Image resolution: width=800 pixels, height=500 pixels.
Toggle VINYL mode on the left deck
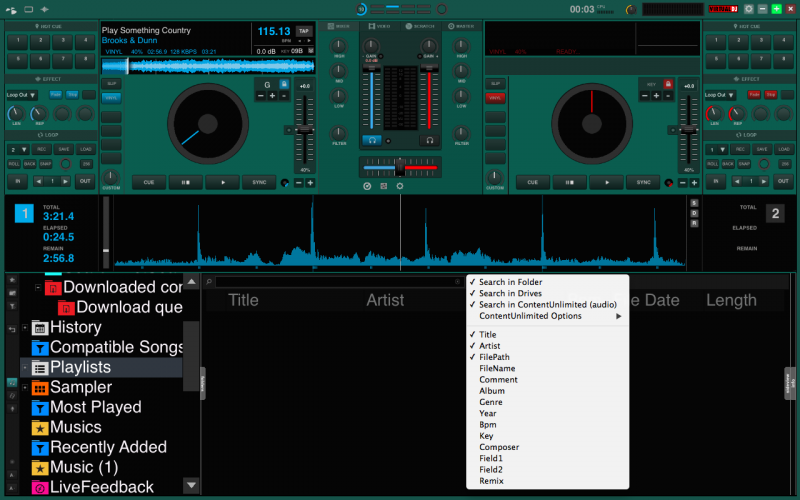click(110, 98)
